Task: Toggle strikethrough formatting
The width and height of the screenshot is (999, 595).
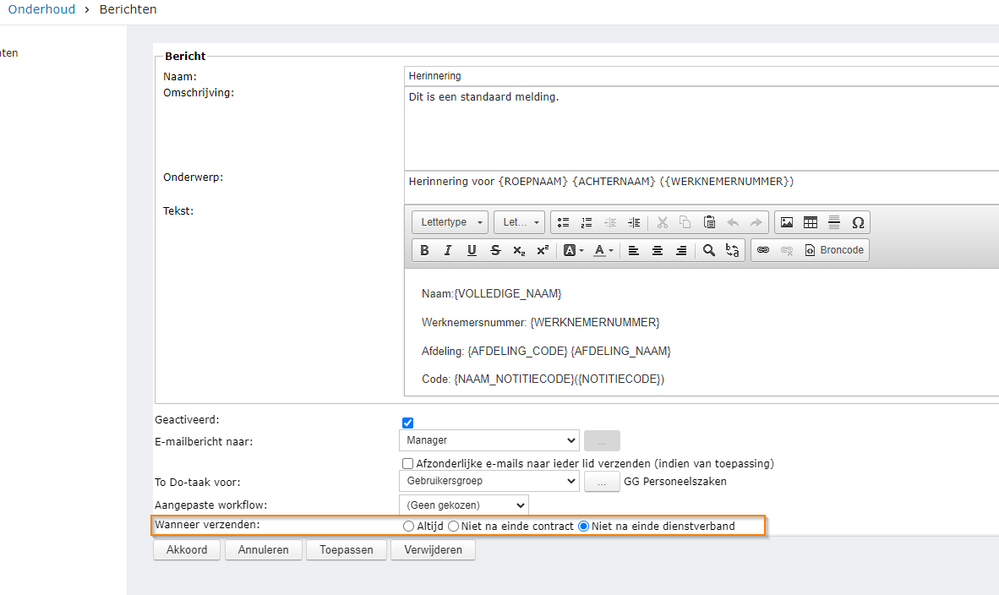Action: coord(495,250)
